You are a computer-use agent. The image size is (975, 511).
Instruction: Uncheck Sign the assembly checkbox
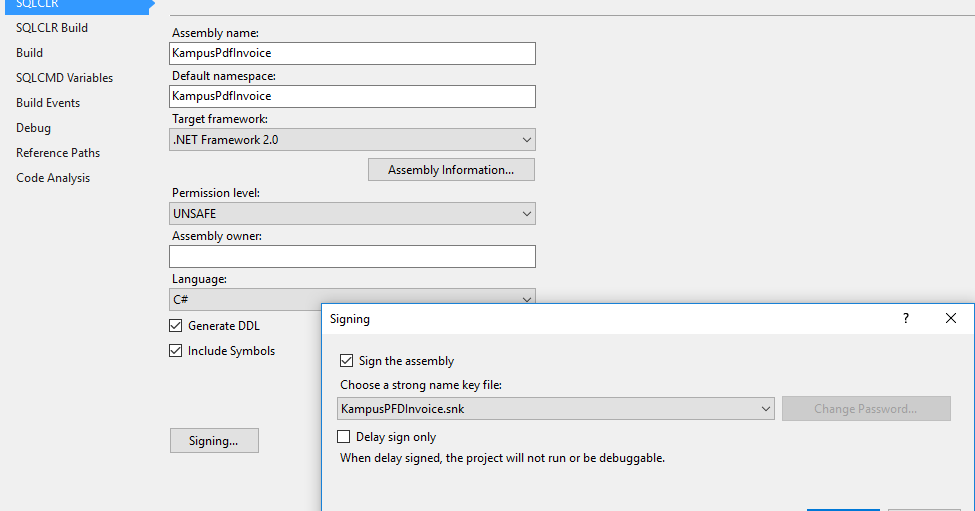coord(346,361)
